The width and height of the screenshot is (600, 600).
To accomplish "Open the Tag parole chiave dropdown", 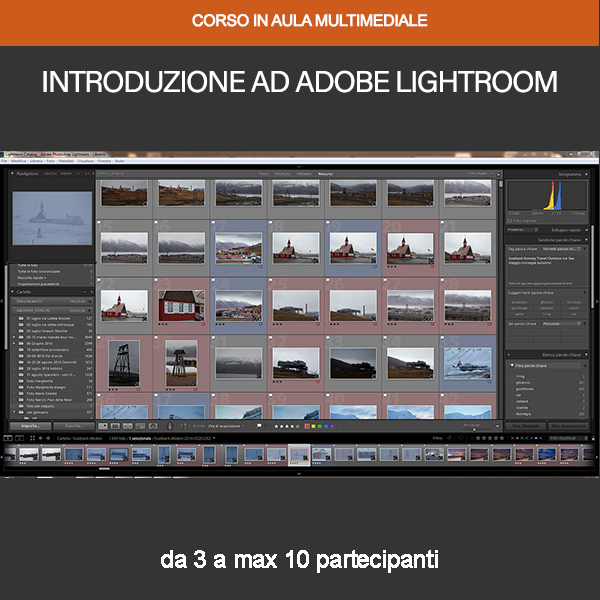I will 561,249.
